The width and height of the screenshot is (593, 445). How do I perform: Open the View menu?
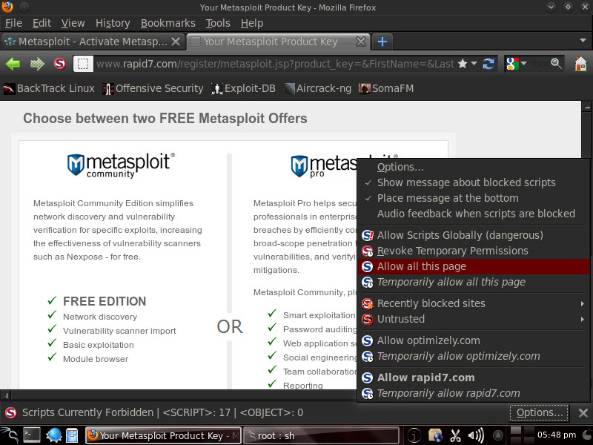(x=73, y=23)
